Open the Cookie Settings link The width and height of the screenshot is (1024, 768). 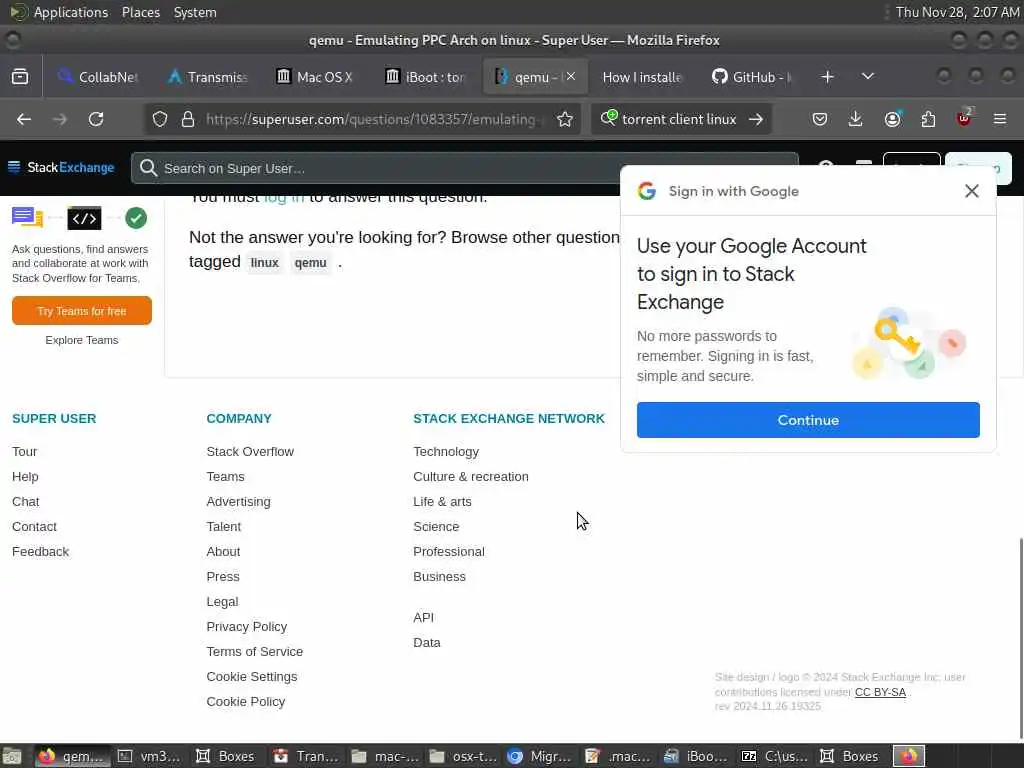tap(251, 677)
